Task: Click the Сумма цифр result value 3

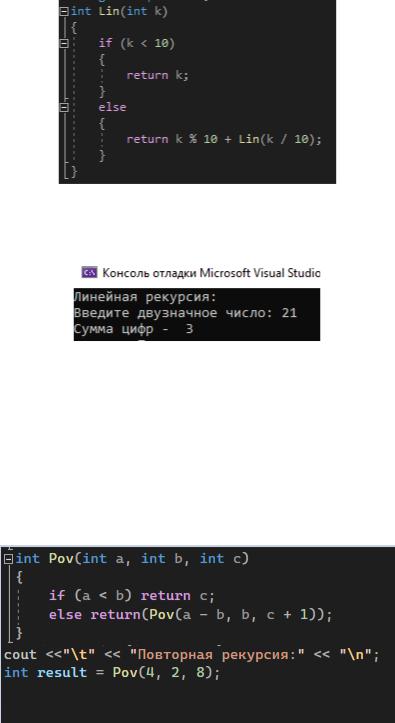Action: [189, 329]
